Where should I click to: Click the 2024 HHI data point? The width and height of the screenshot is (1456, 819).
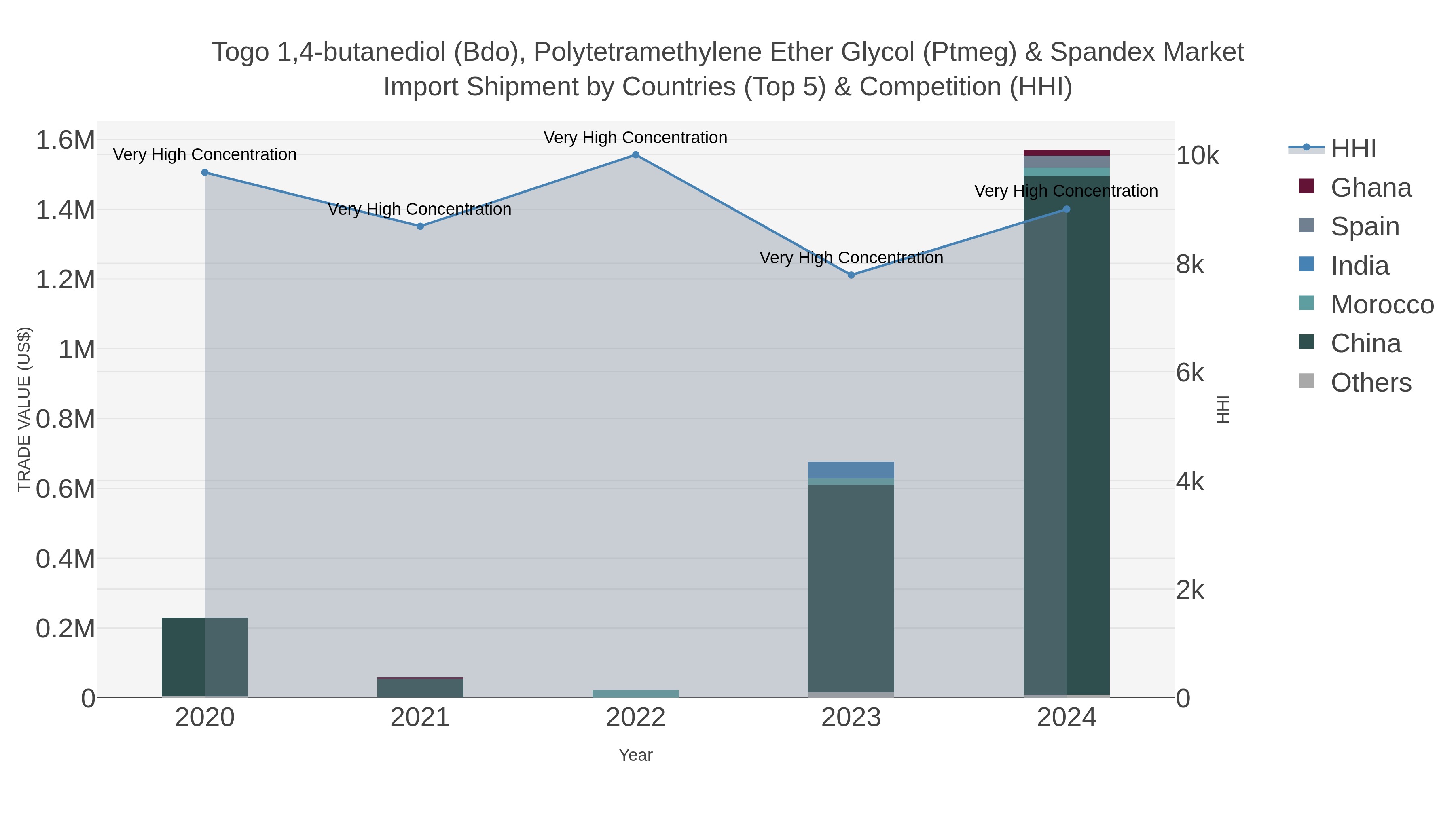pos(1067,209)
